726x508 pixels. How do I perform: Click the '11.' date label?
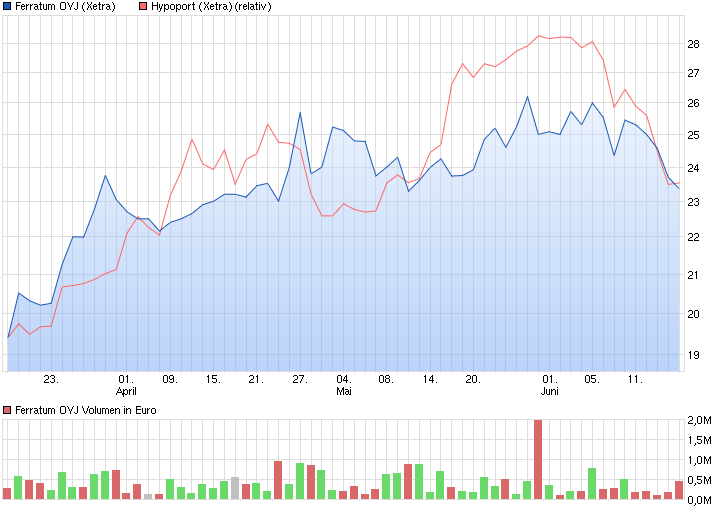click(x=635, y=379)
